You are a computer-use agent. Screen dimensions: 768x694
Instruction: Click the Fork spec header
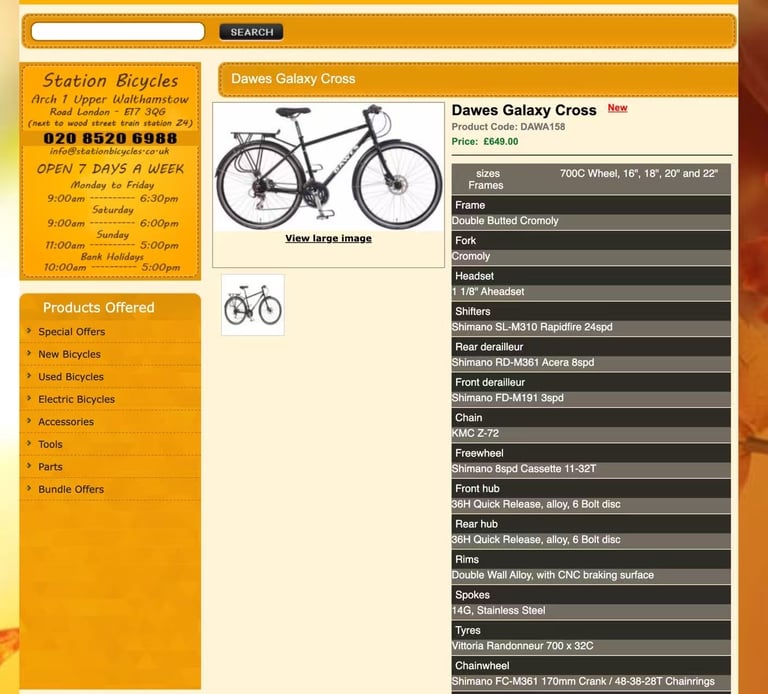591,240
